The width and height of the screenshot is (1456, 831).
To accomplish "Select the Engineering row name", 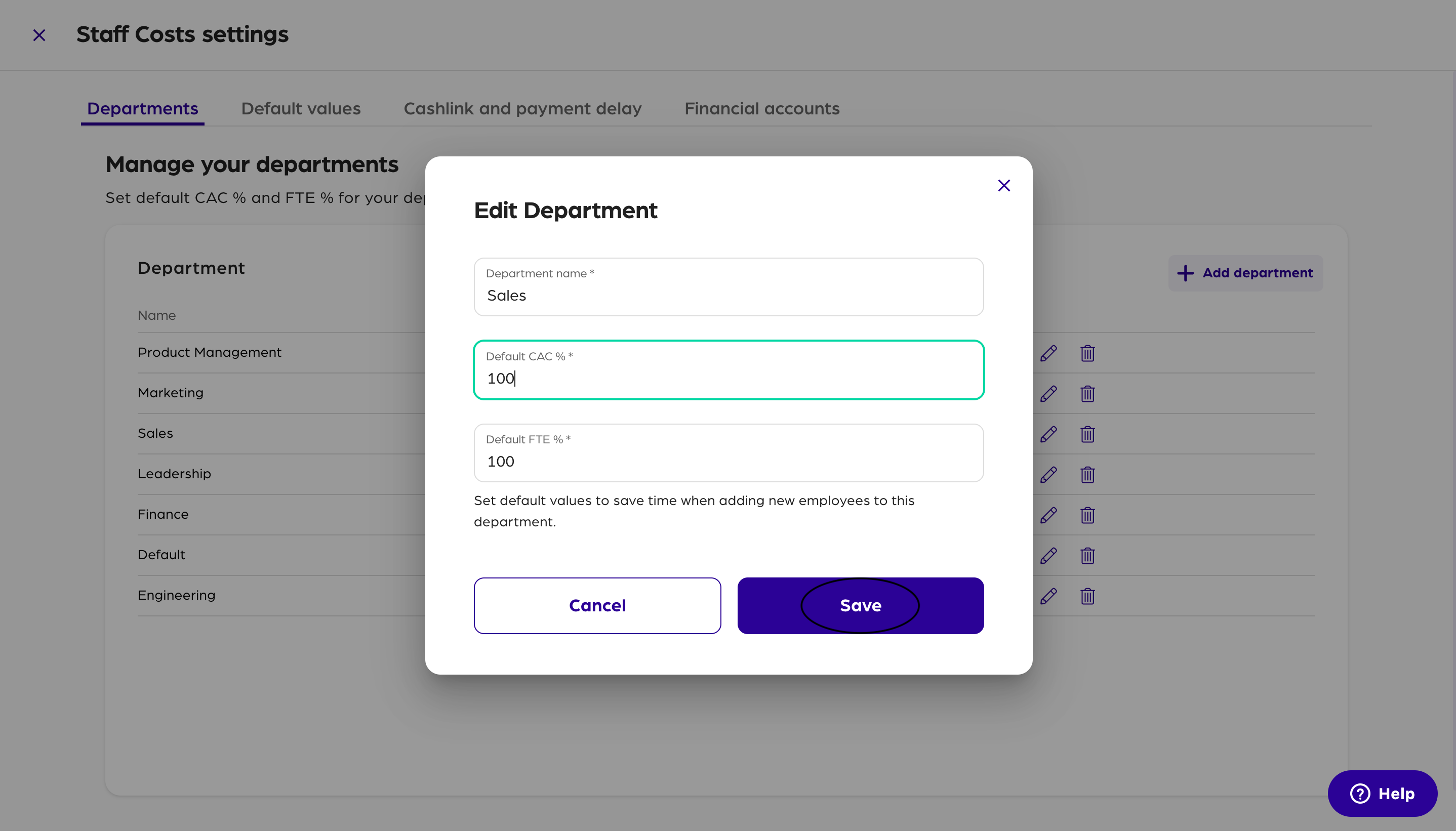I will coord(176,595).
